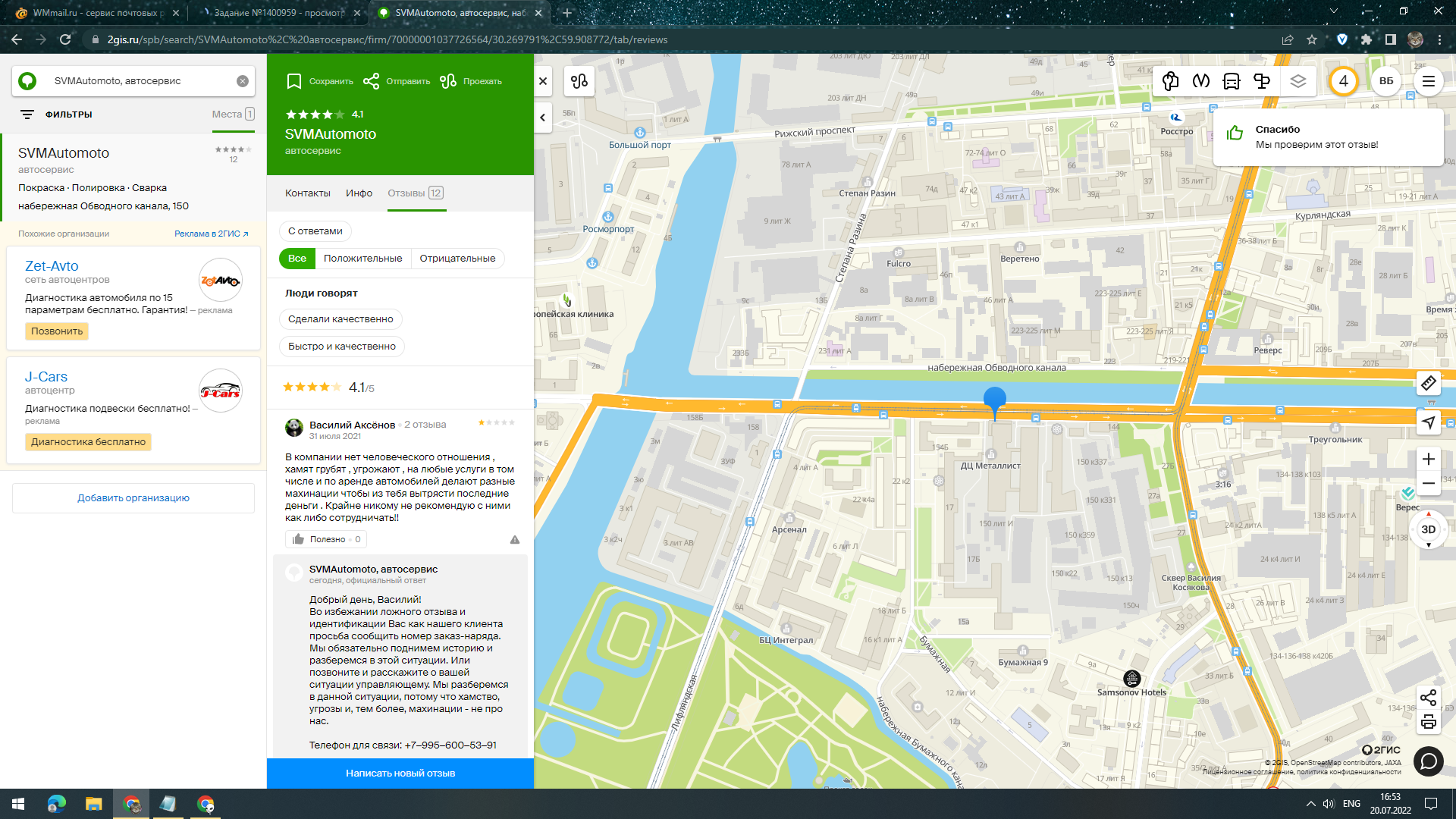The height and width of the screenshot is (819, 1456).
Task: Open the Инфо tab
Action: (359, 193)
